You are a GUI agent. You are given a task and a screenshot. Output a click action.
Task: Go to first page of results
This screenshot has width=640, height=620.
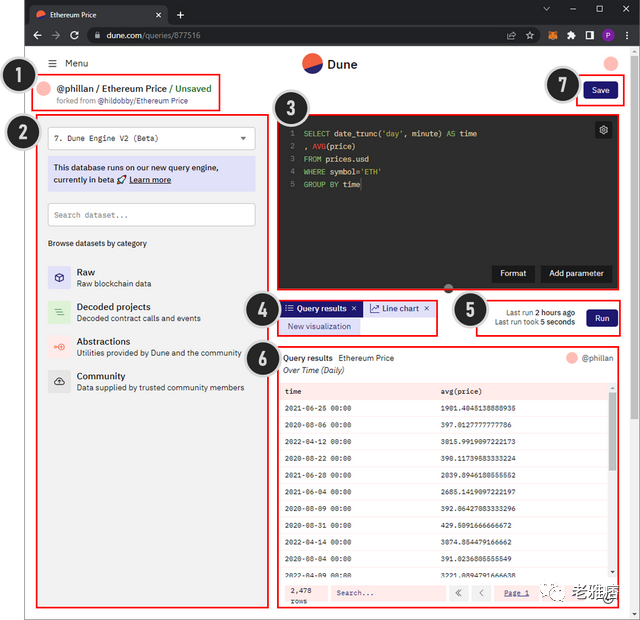(x=458, y=593)
